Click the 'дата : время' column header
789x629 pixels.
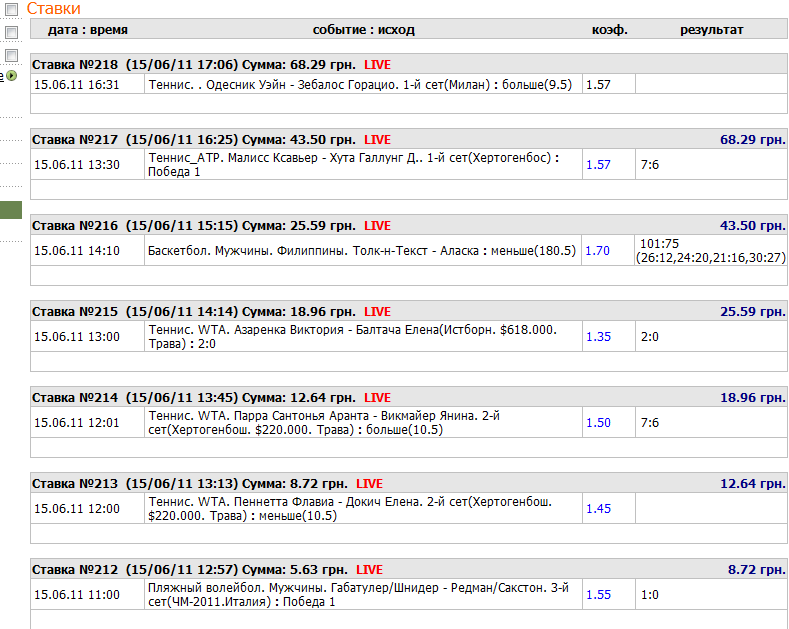[x=88, y=30]
